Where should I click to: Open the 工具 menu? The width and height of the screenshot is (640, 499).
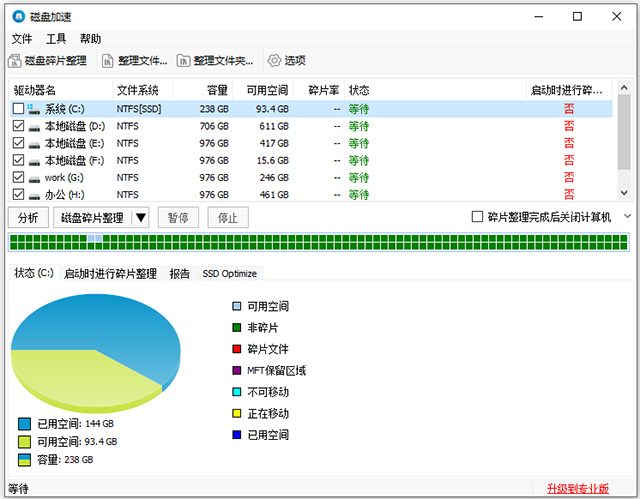tap(56, 39)
